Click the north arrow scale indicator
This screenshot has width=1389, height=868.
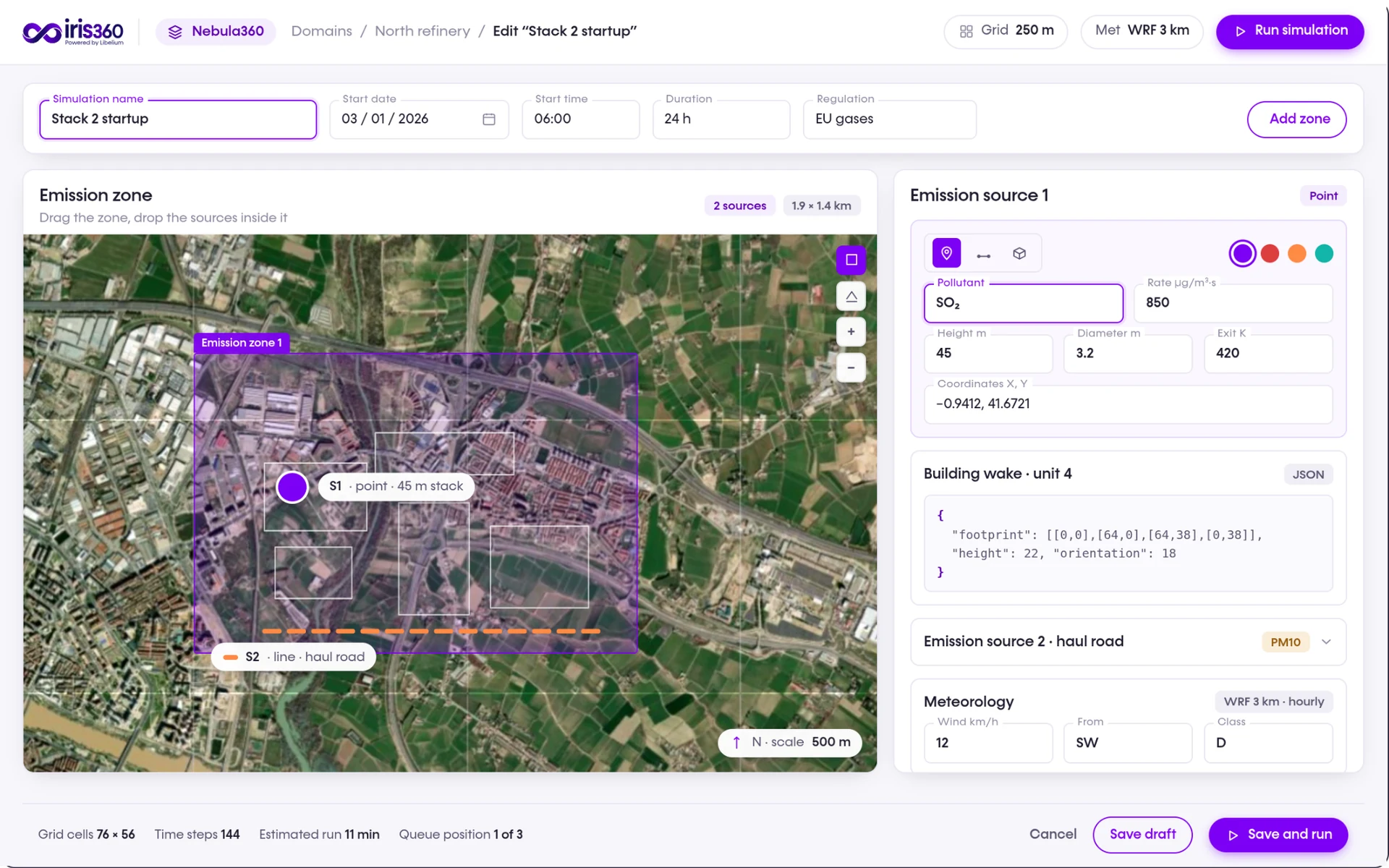[790, 742]
